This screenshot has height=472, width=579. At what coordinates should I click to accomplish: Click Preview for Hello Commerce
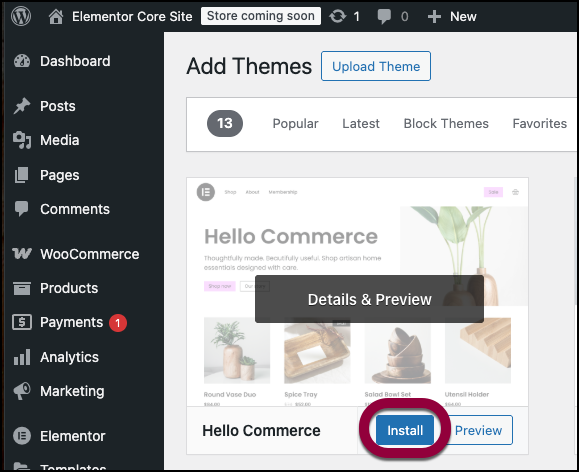(x=478, y=430)
